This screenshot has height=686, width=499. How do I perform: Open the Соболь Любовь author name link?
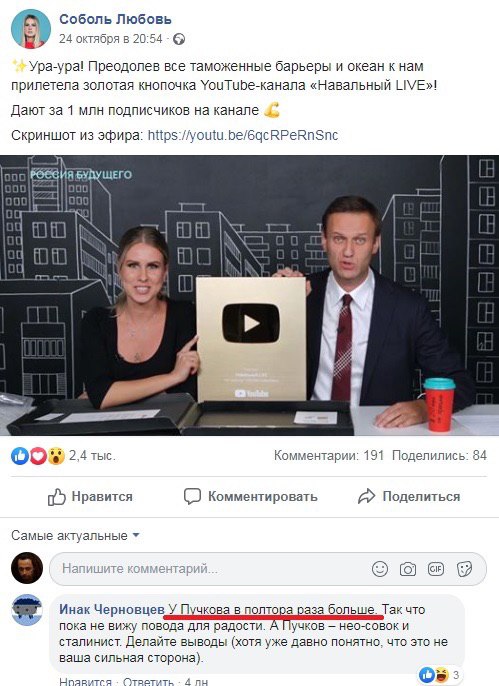coord(115,19)
